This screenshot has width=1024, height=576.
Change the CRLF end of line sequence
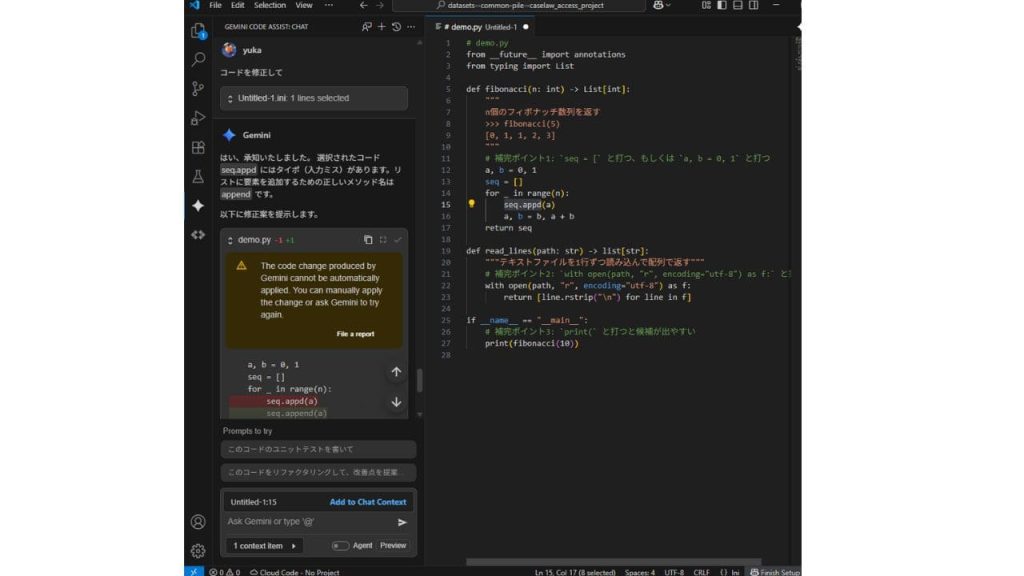point(701,572)
